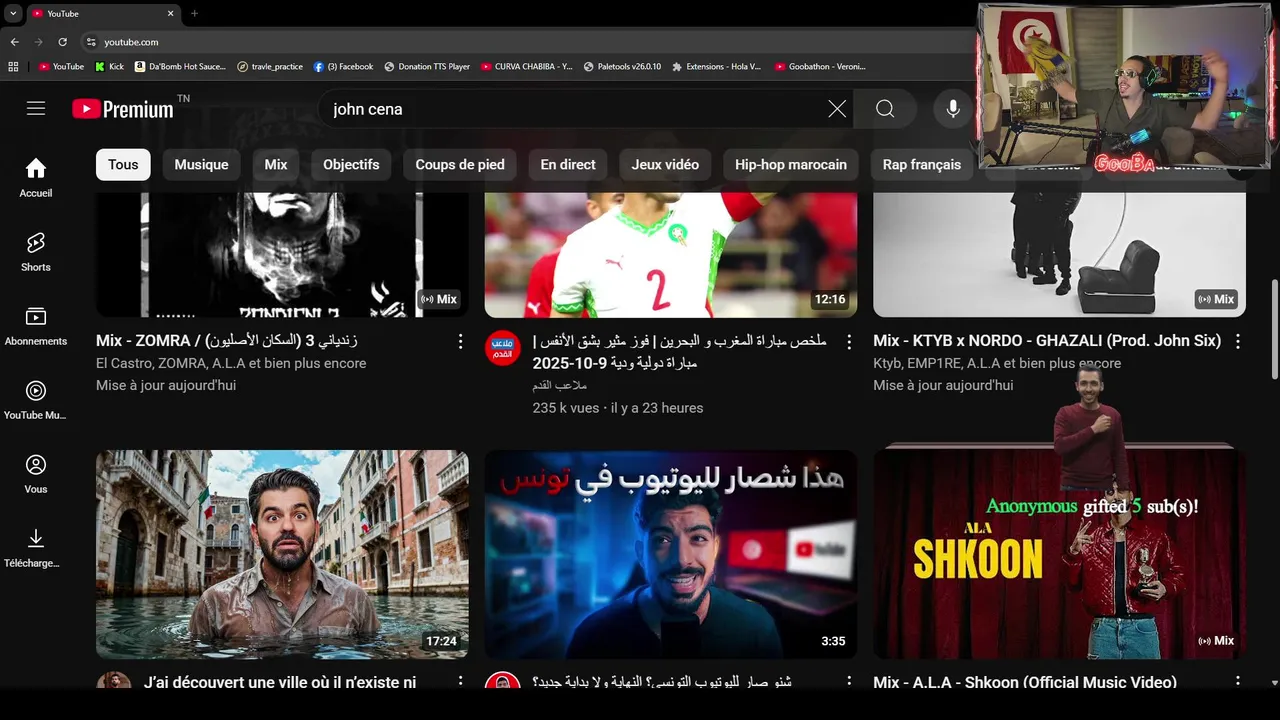Play the KTYB x NORDO mix thumbnail
The image size is (1280, 720).
1059,255
